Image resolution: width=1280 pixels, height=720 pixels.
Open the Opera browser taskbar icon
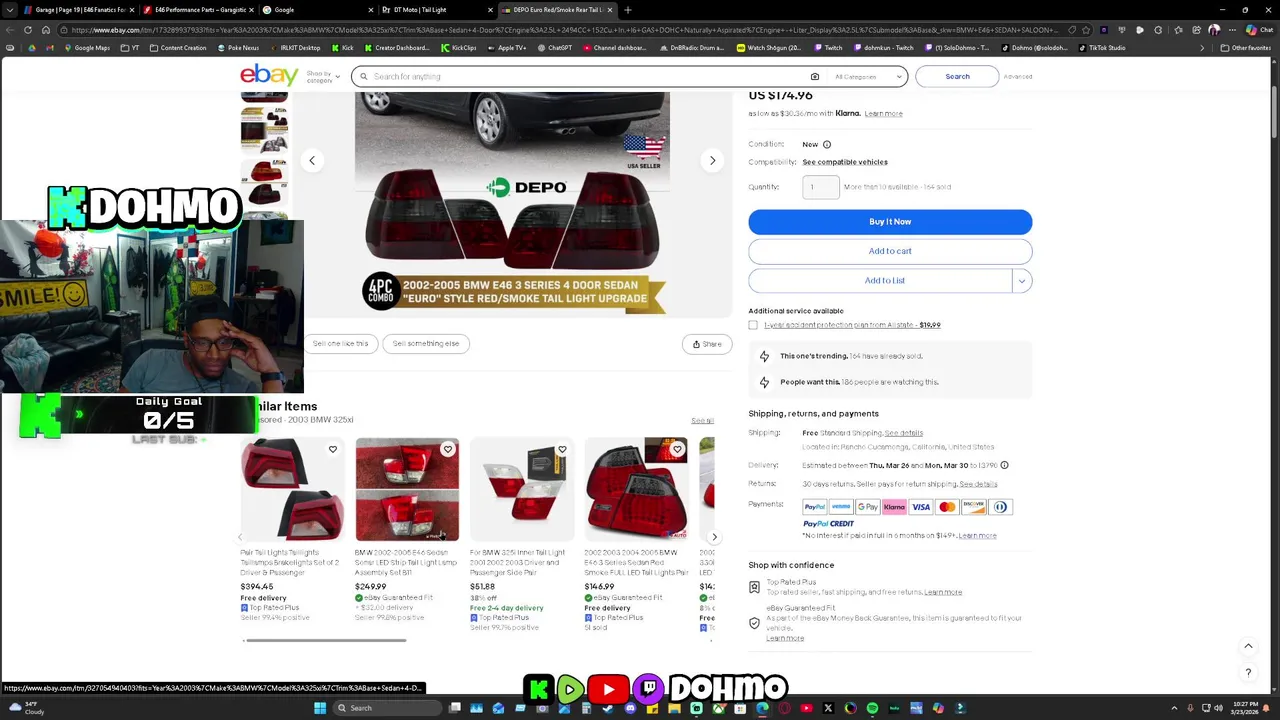click(x=784, y=708)
